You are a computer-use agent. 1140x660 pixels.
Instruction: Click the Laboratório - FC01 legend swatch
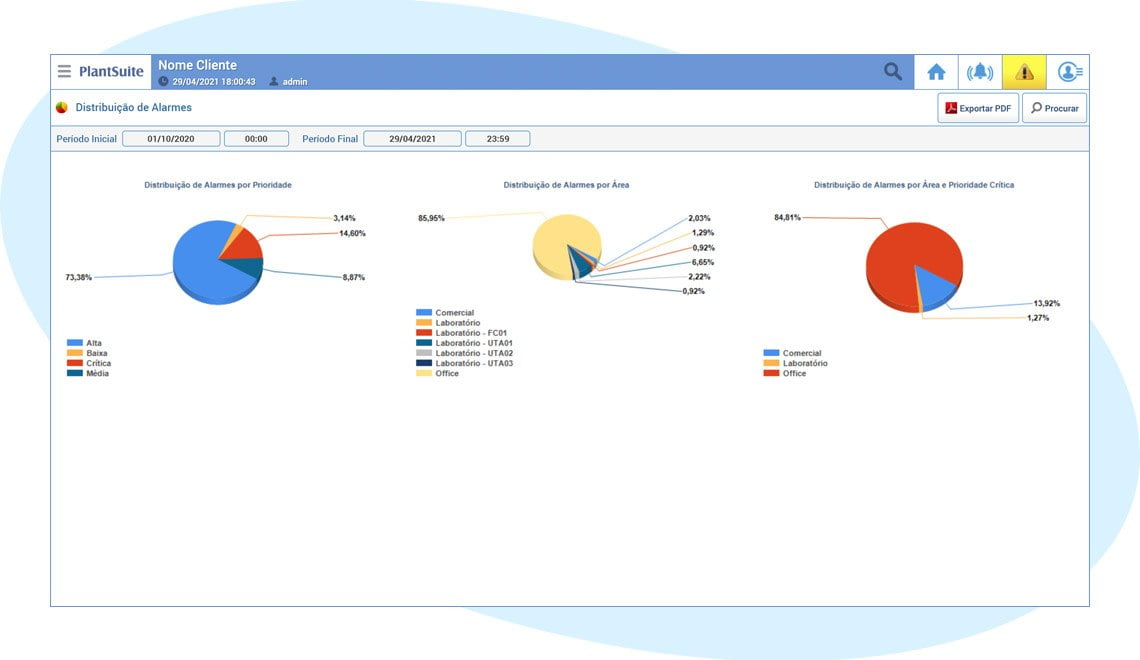click(x=424, y=332)
